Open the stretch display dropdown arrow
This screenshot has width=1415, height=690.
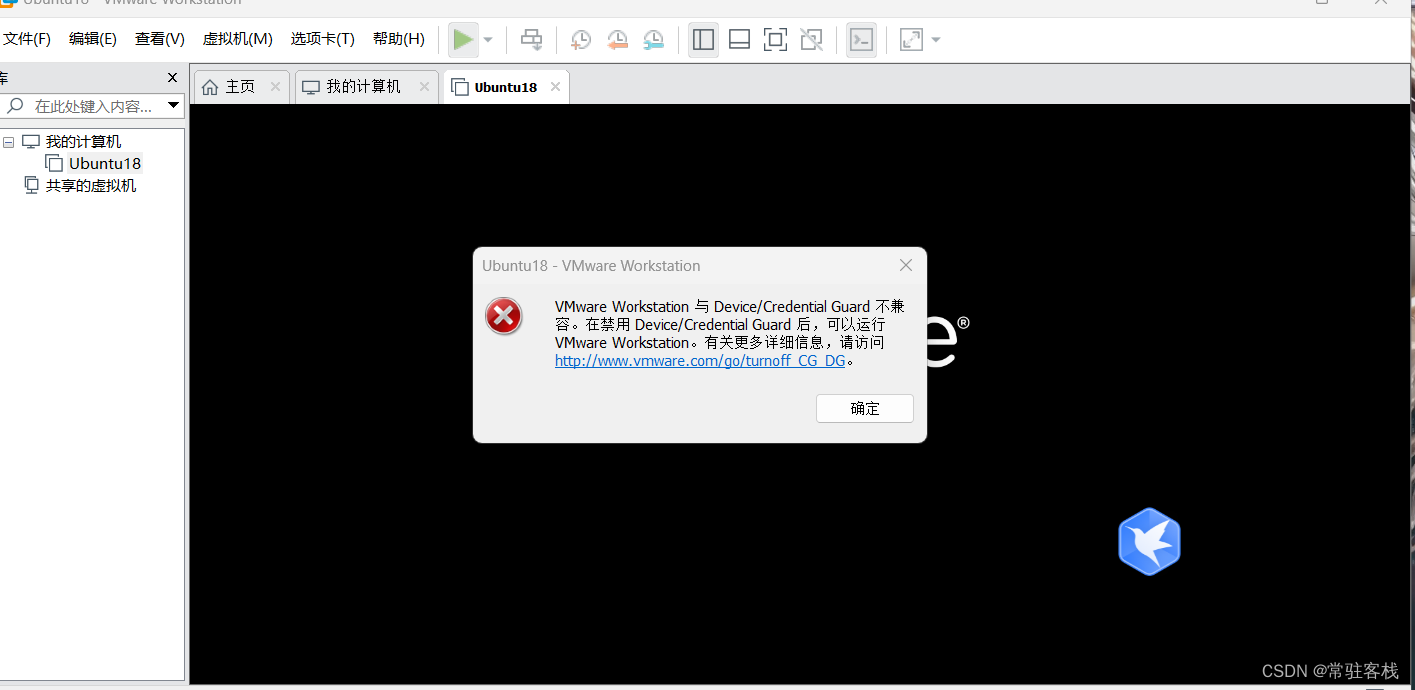[936, 40]
